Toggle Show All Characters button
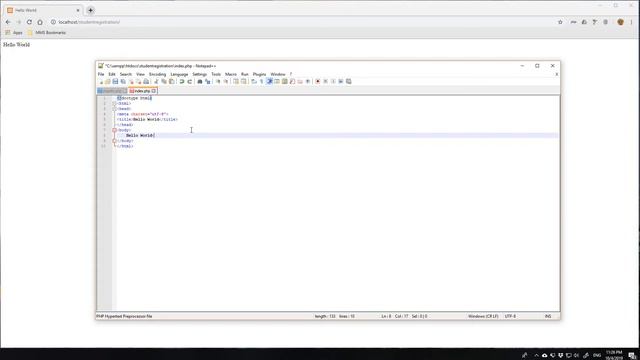 (262, 82)
